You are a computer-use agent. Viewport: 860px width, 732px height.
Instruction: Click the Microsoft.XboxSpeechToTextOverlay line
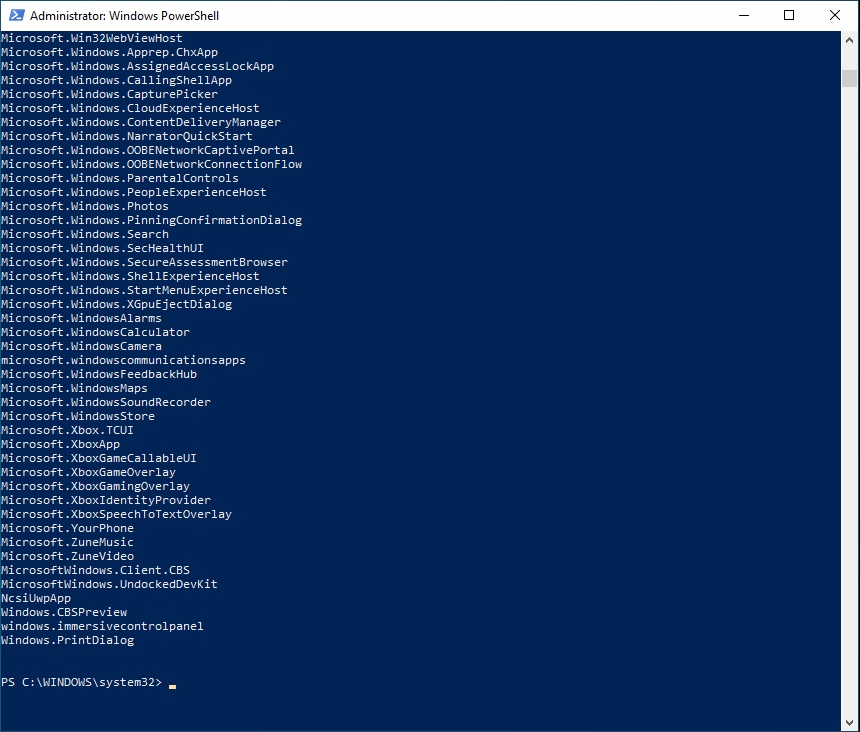tap(116, 514)
